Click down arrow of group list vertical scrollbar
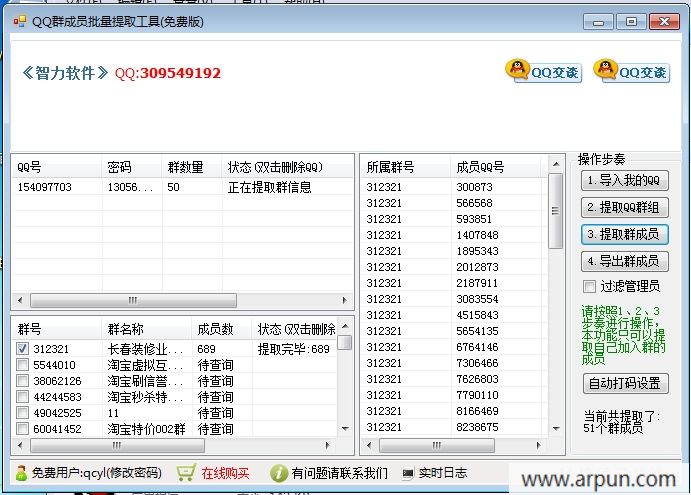 345,428
